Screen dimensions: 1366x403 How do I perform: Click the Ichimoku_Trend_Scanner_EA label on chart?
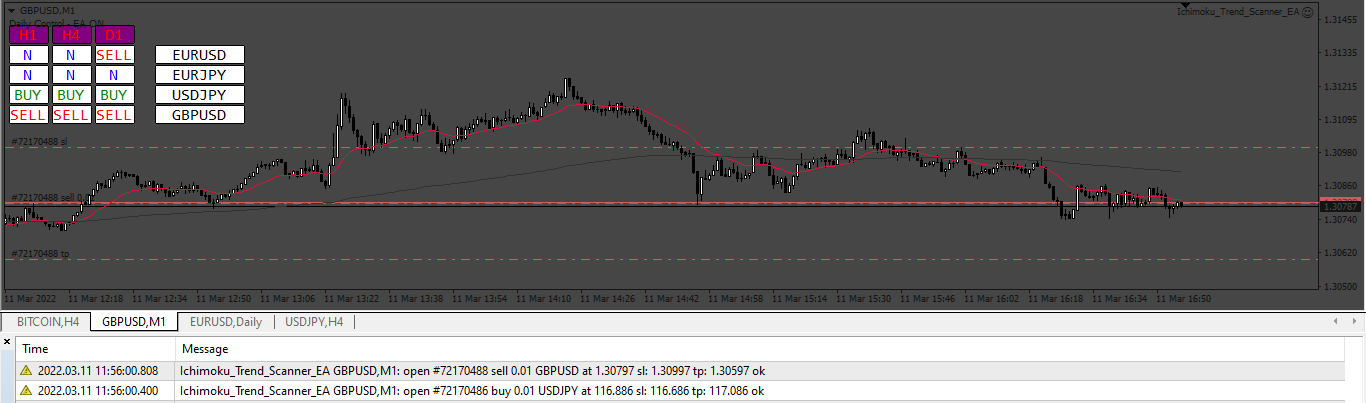(x=1238, y=12)
